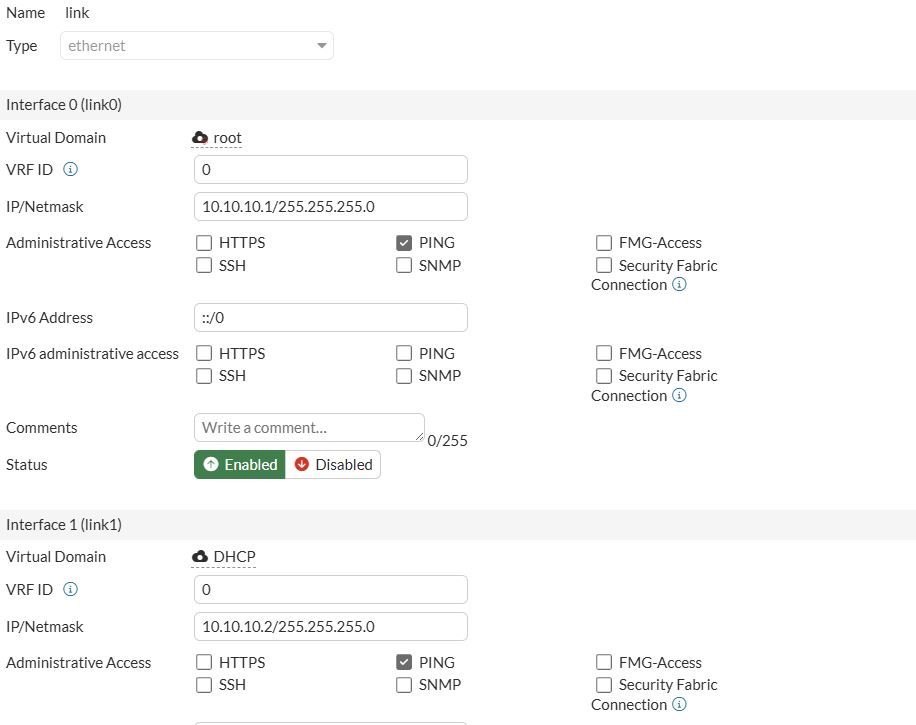The image size is (916, 725).
Task: Open the Type ethernet dropdown
Action: pos(197,46)
